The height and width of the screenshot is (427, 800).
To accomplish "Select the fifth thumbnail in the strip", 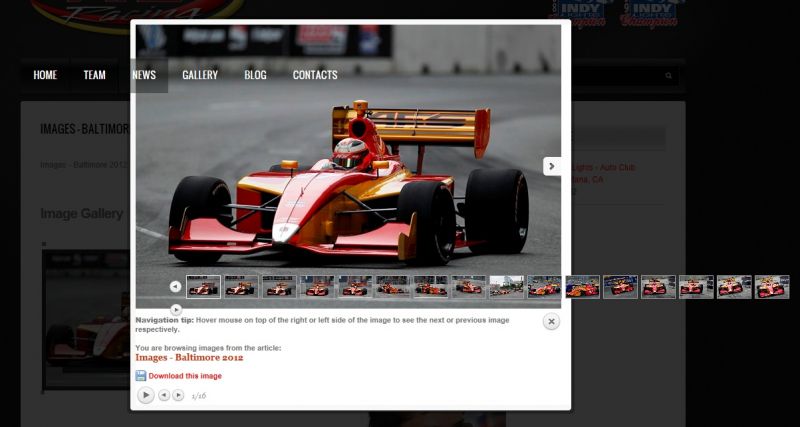I will point(355,287).
